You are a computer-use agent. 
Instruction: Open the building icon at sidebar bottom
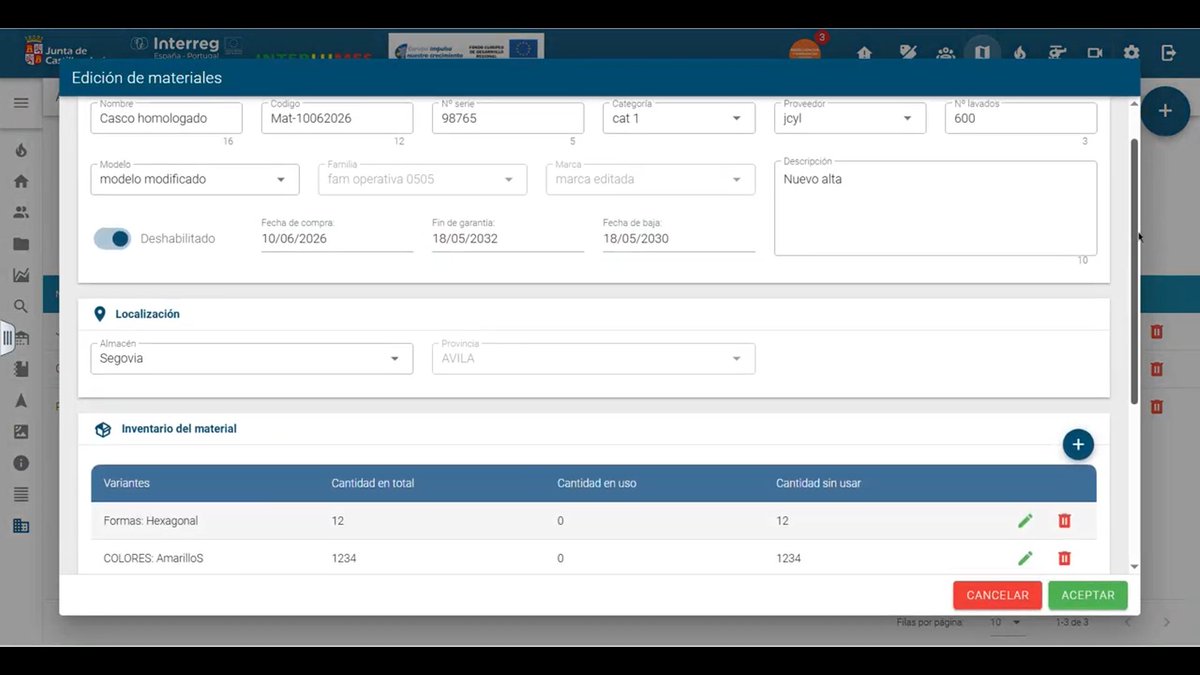[21, 526]
